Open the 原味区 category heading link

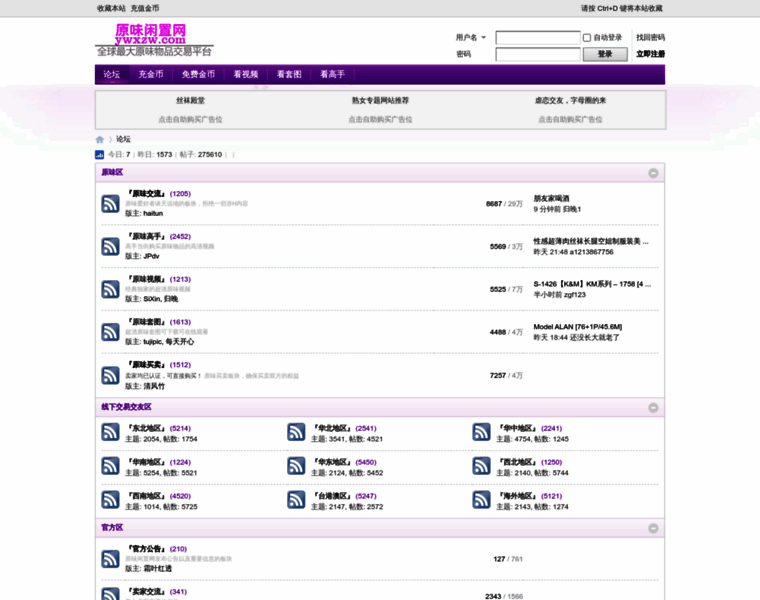click(112, 172)
